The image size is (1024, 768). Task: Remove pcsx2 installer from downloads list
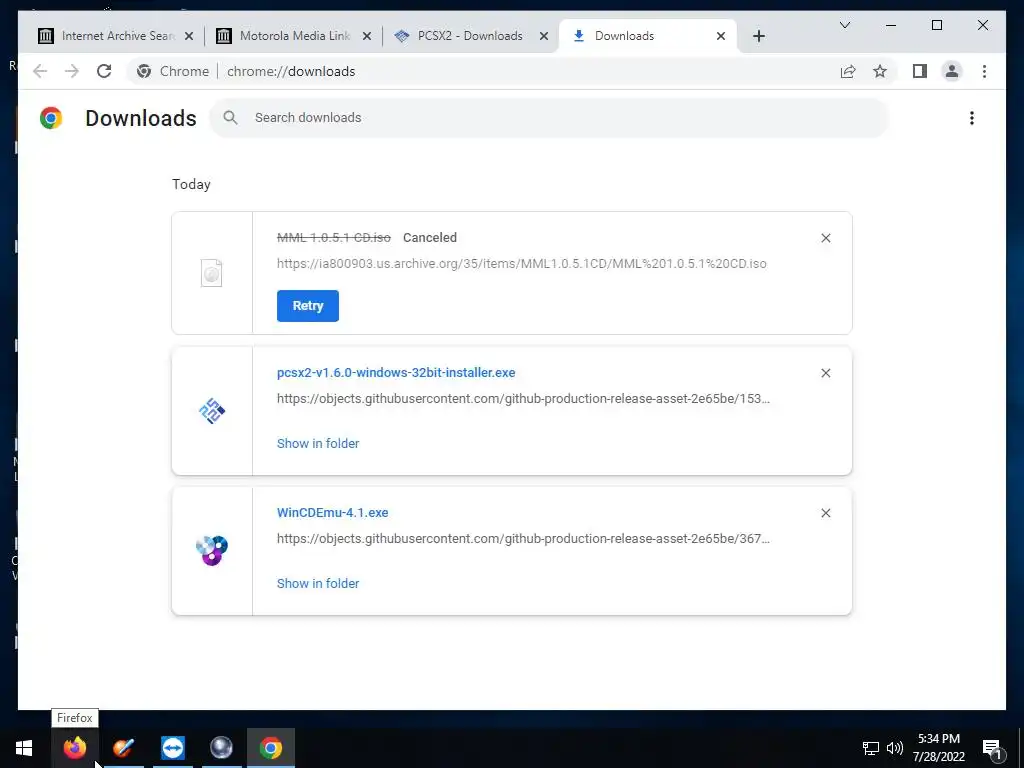(x=825, y=373)
